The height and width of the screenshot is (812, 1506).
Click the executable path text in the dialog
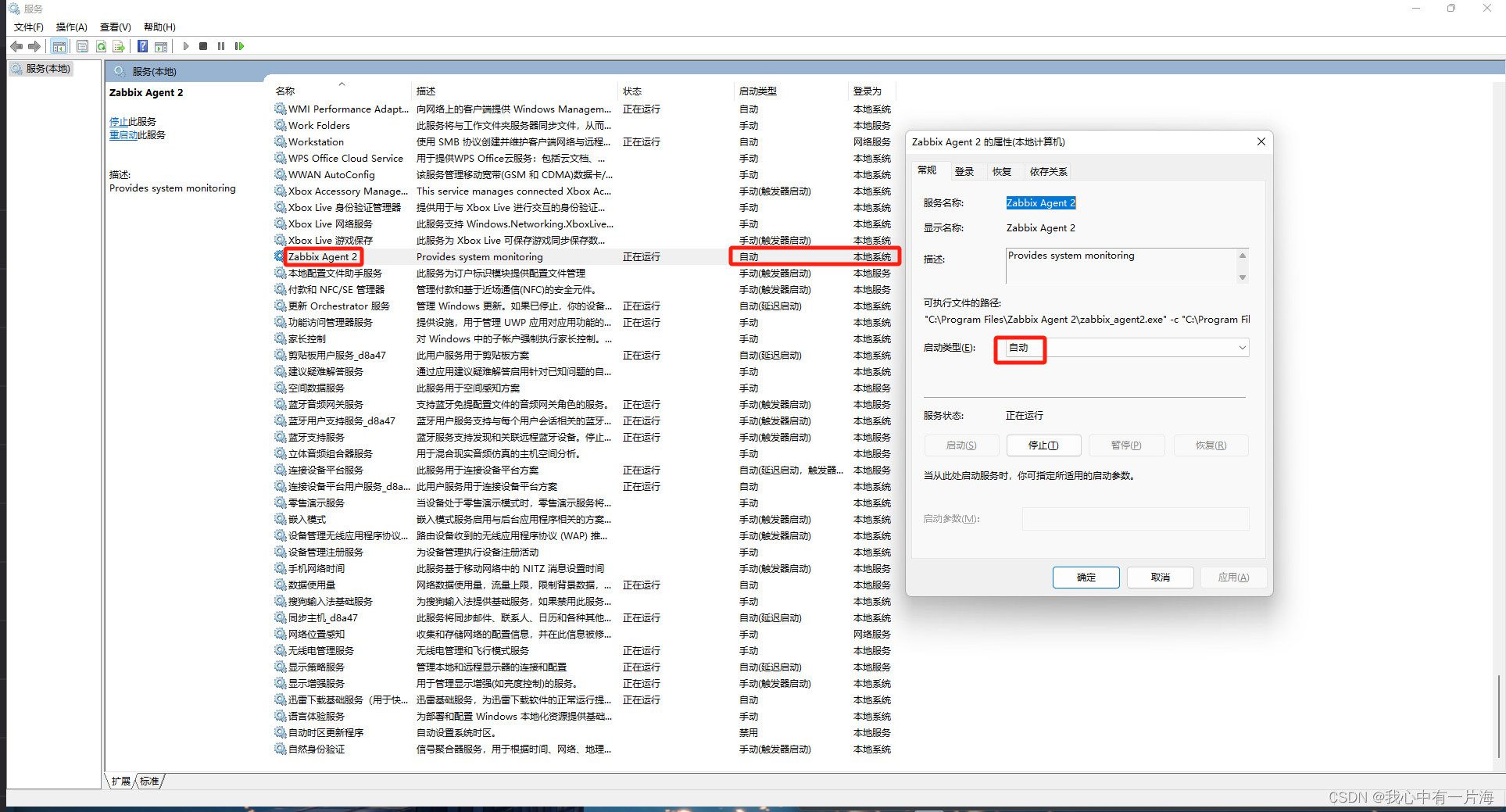tap(1087, 320)
